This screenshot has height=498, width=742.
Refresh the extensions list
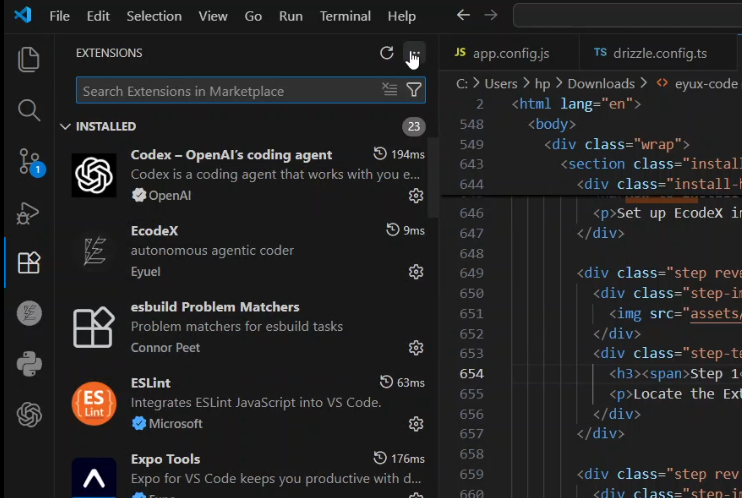tap(387, 53)
